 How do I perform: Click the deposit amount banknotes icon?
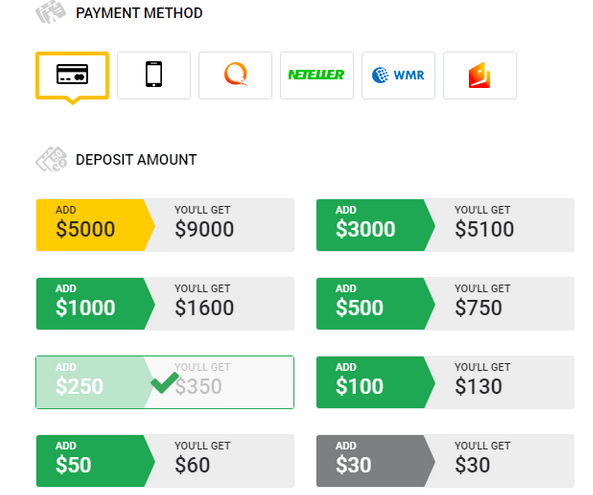click(x=51, y=159)
